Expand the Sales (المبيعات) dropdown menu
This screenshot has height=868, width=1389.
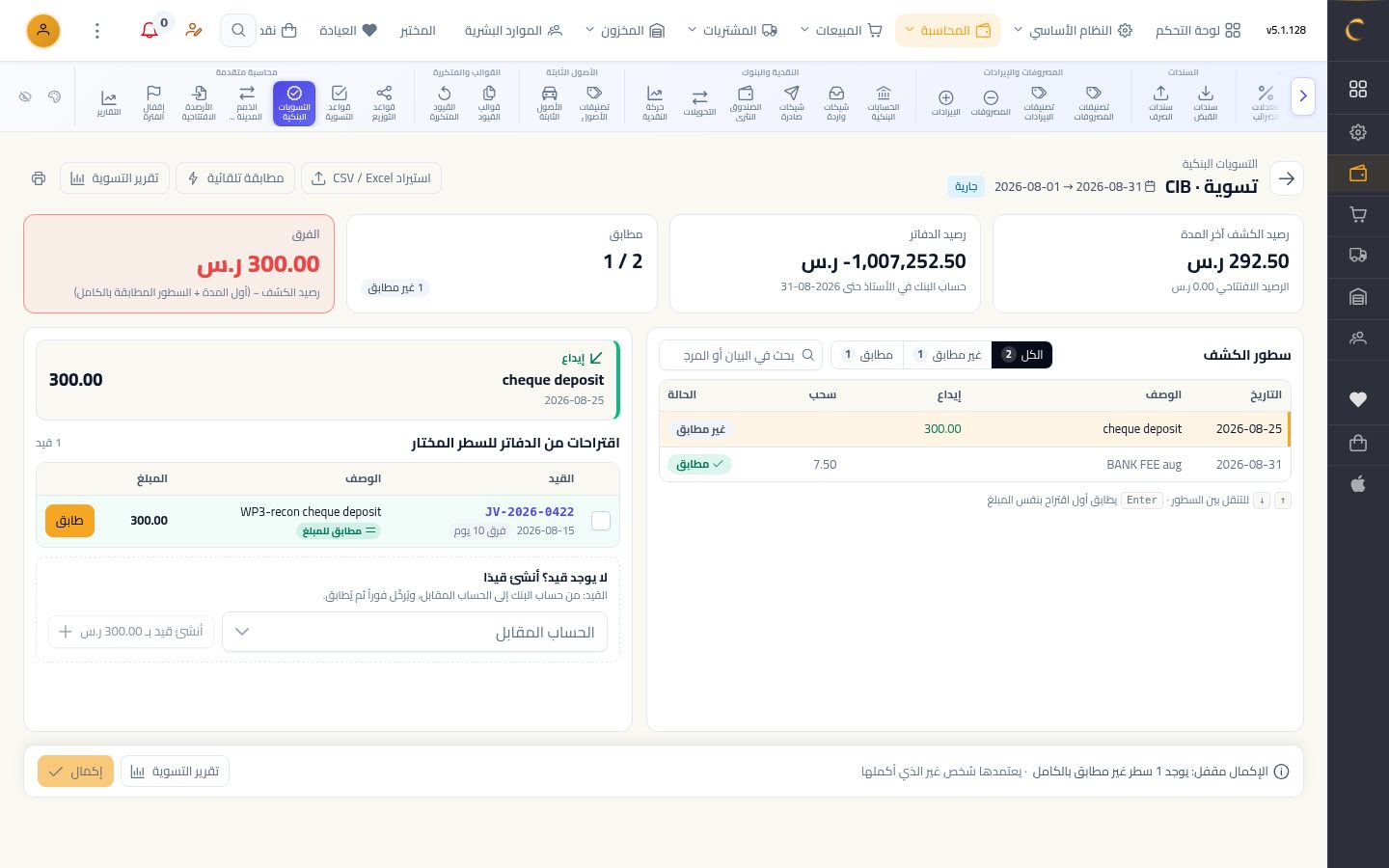(x=842, y=31)
